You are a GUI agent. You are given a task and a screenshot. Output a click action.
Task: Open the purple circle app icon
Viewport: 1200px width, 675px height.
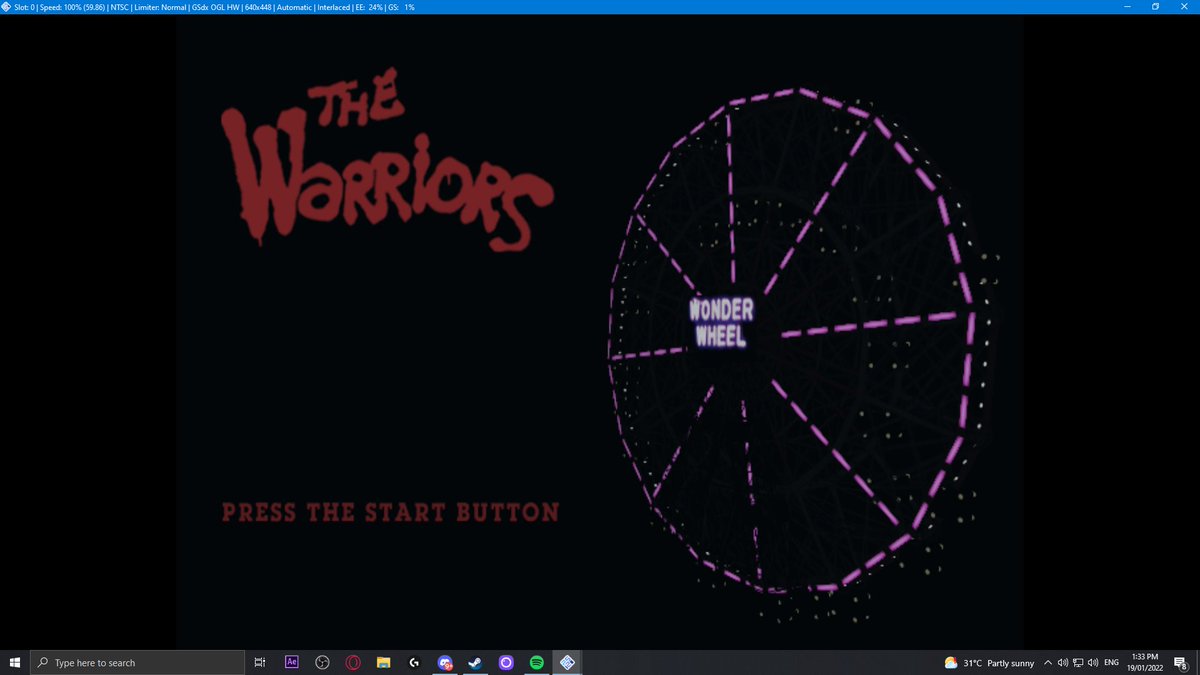[506, 662]
